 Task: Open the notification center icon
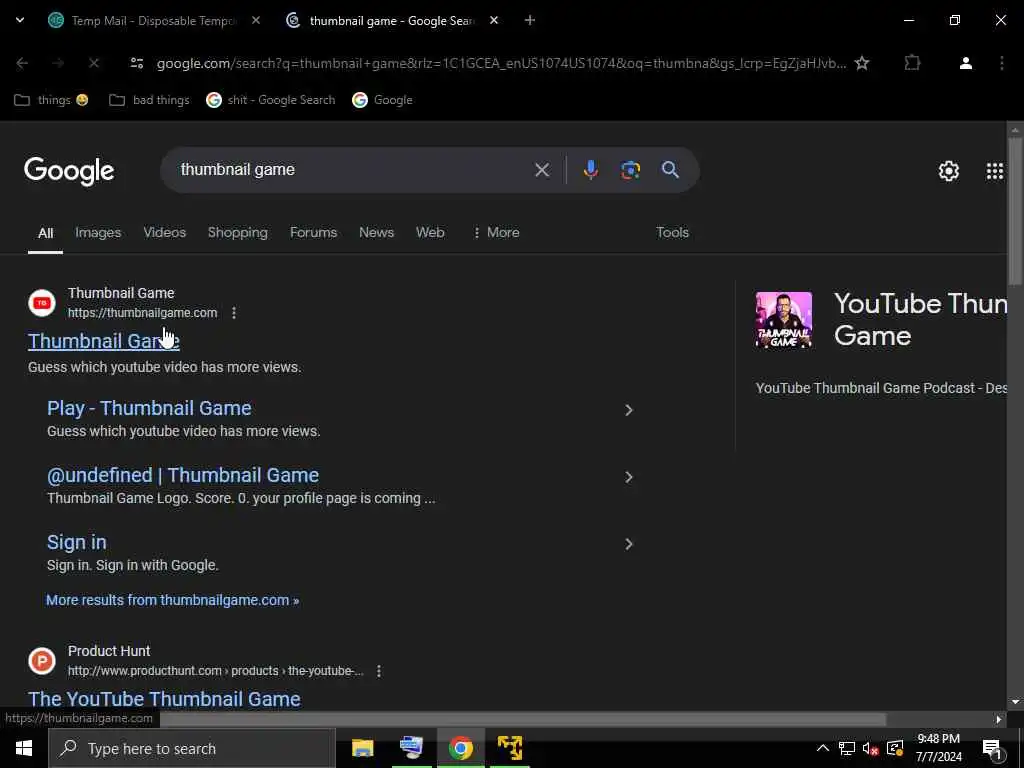pyautogui.click(x=992, y=749)
